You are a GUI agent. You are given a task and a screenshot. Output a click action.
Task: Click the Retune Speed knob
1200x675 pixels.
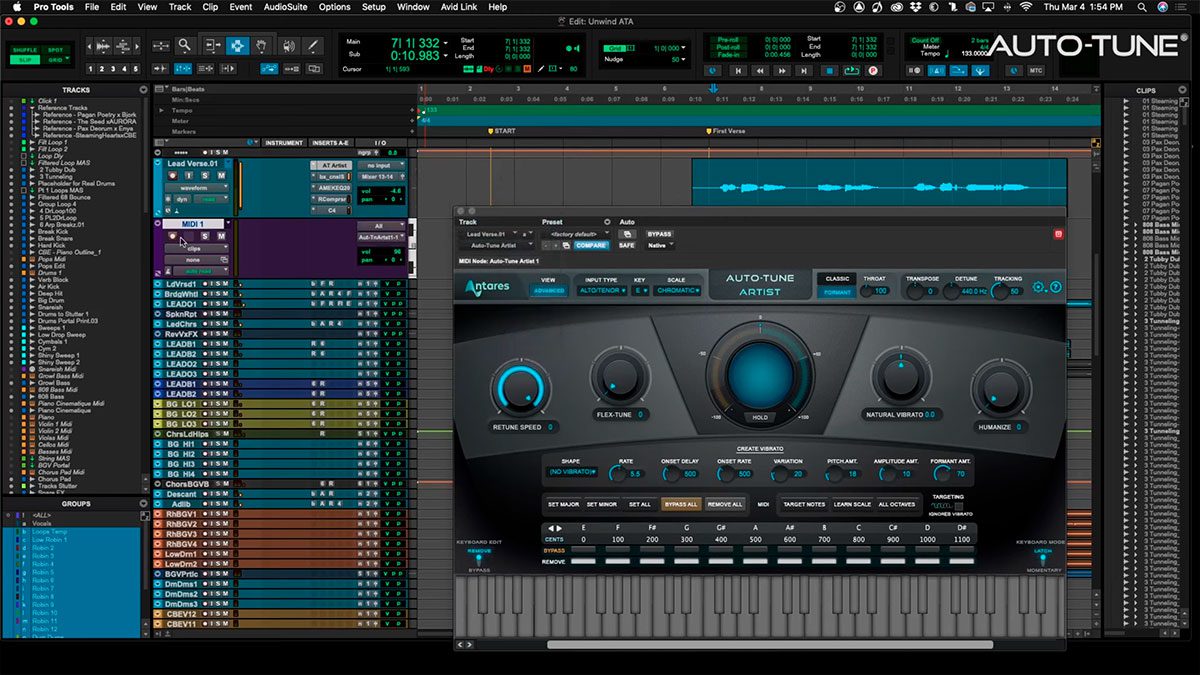tap(520, 389)
